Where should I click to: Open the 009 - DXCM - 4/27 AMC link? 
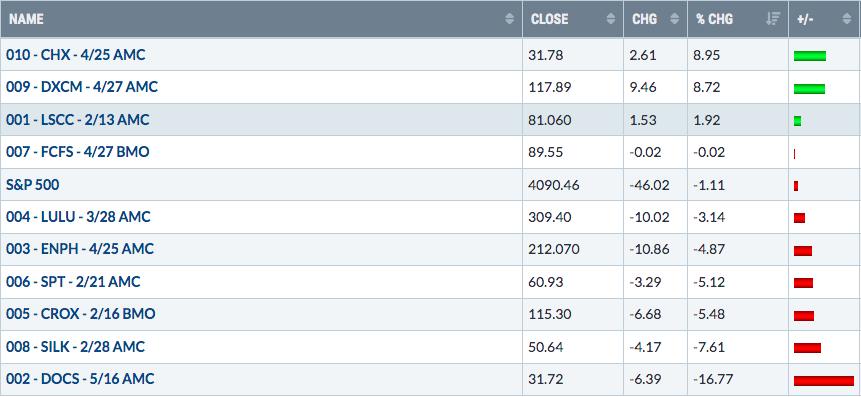[x=82, y=87]
